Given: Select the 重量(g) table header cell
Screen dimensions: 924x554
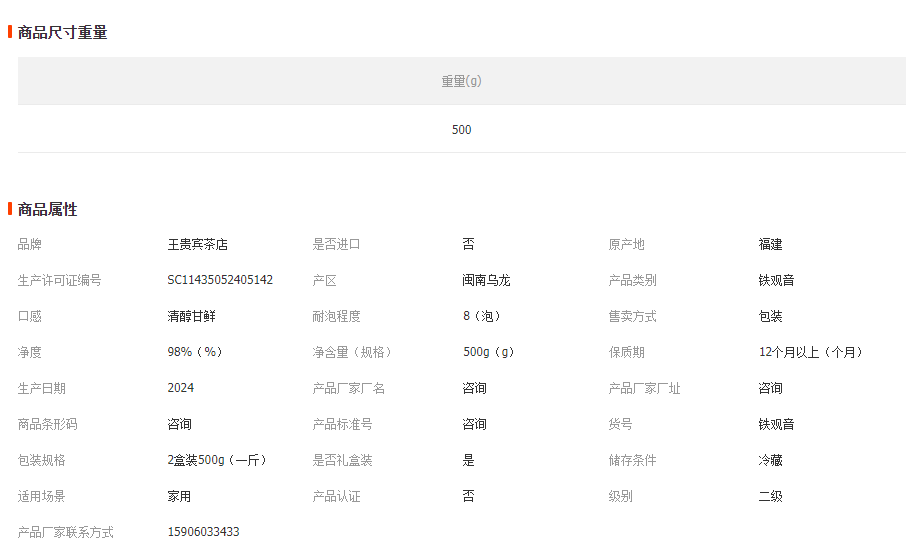Looking at the screenshot, I should point(461,81).
